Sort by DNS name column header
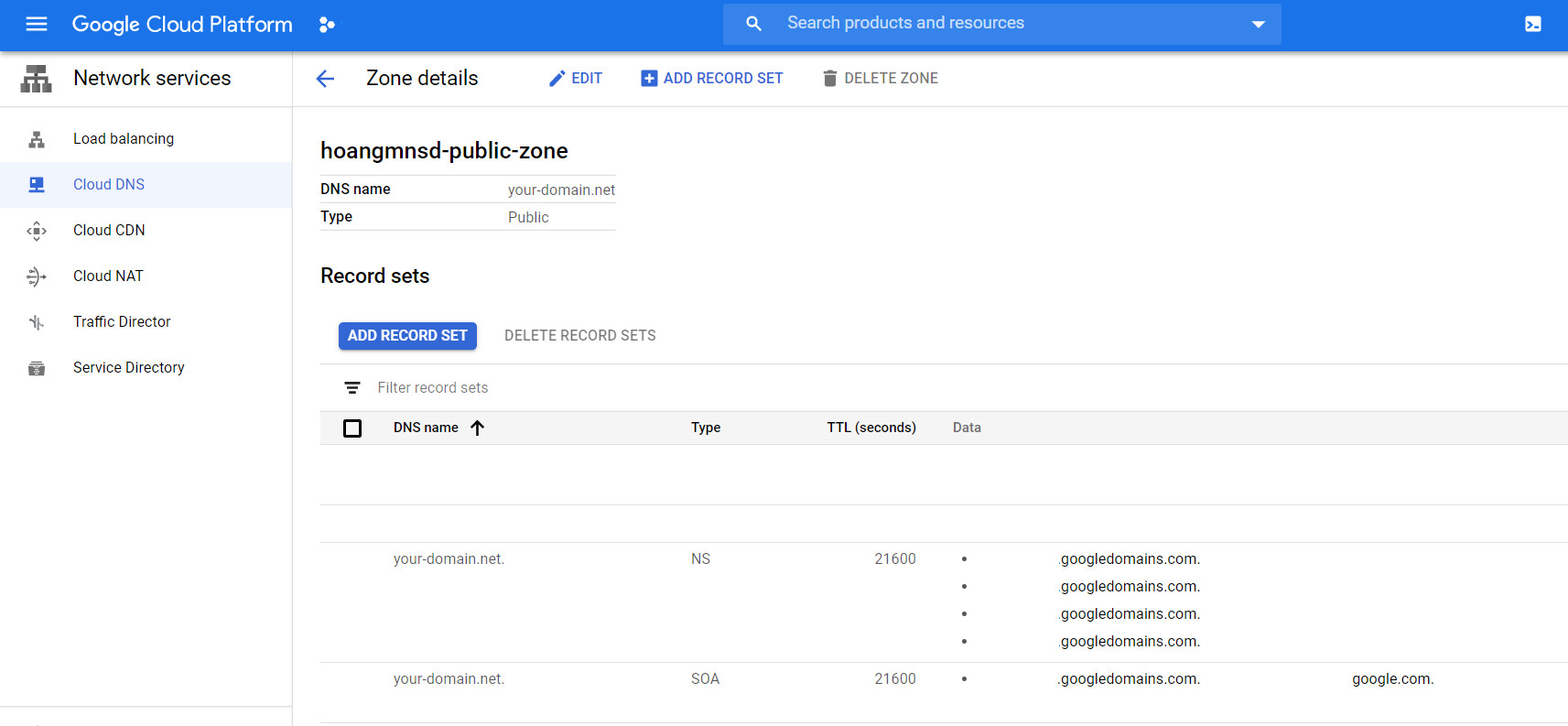 [426, 428]
